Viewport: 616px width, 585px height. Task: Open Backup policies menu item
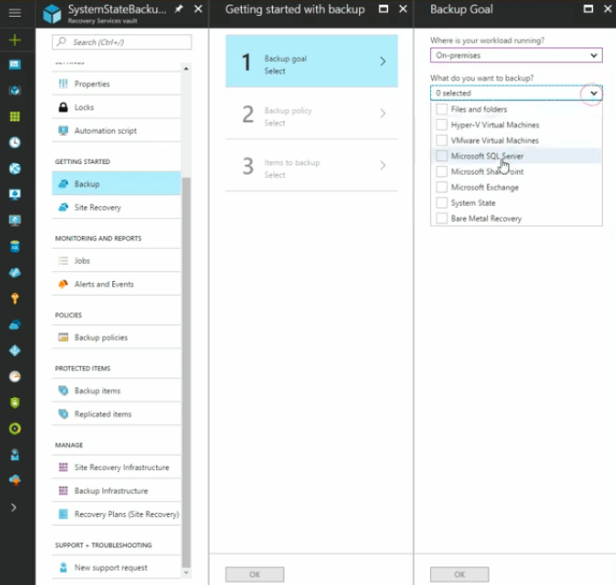[x=116, y=337]
